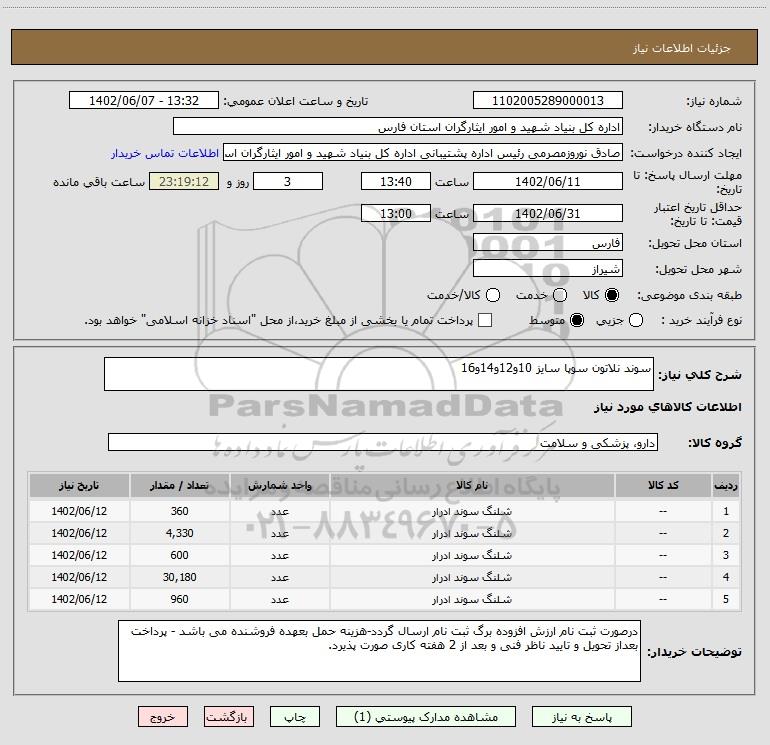Click the remaining days field 3

288,181
